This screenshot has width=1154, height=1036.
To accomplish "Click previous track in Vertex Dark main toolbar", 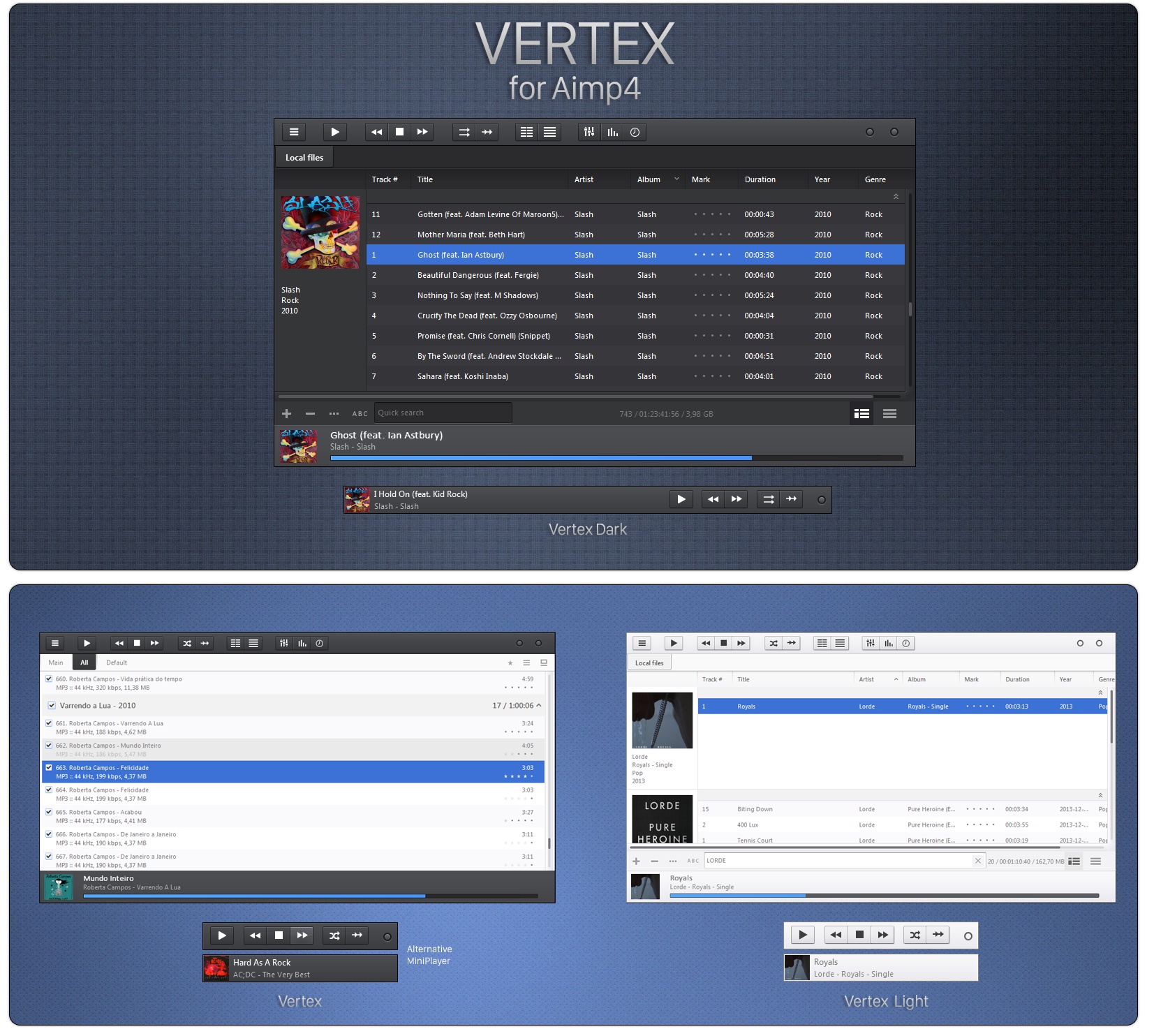I will 377,132.
